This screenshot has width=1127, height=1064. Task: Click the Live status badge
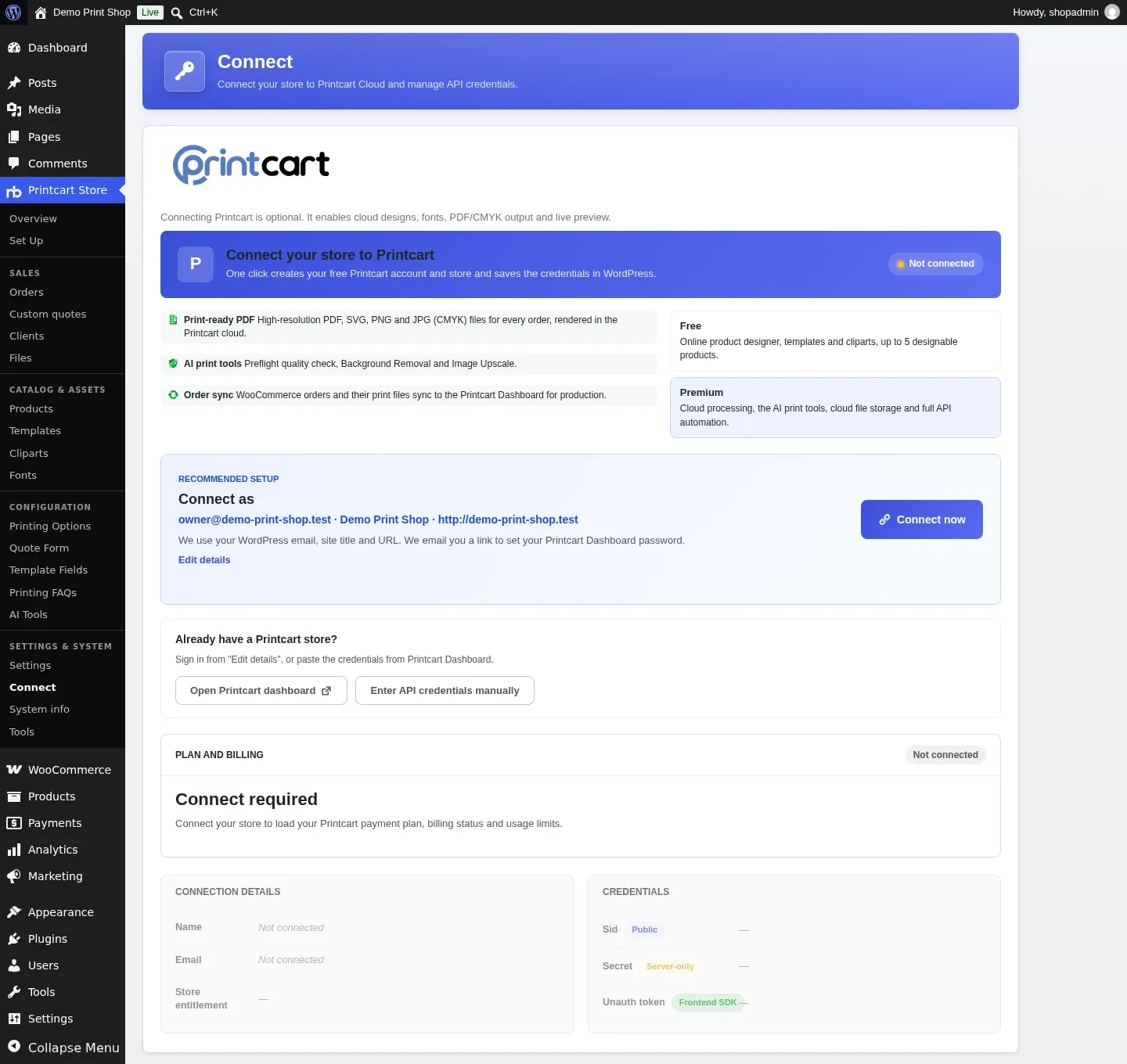pos(150,13)
